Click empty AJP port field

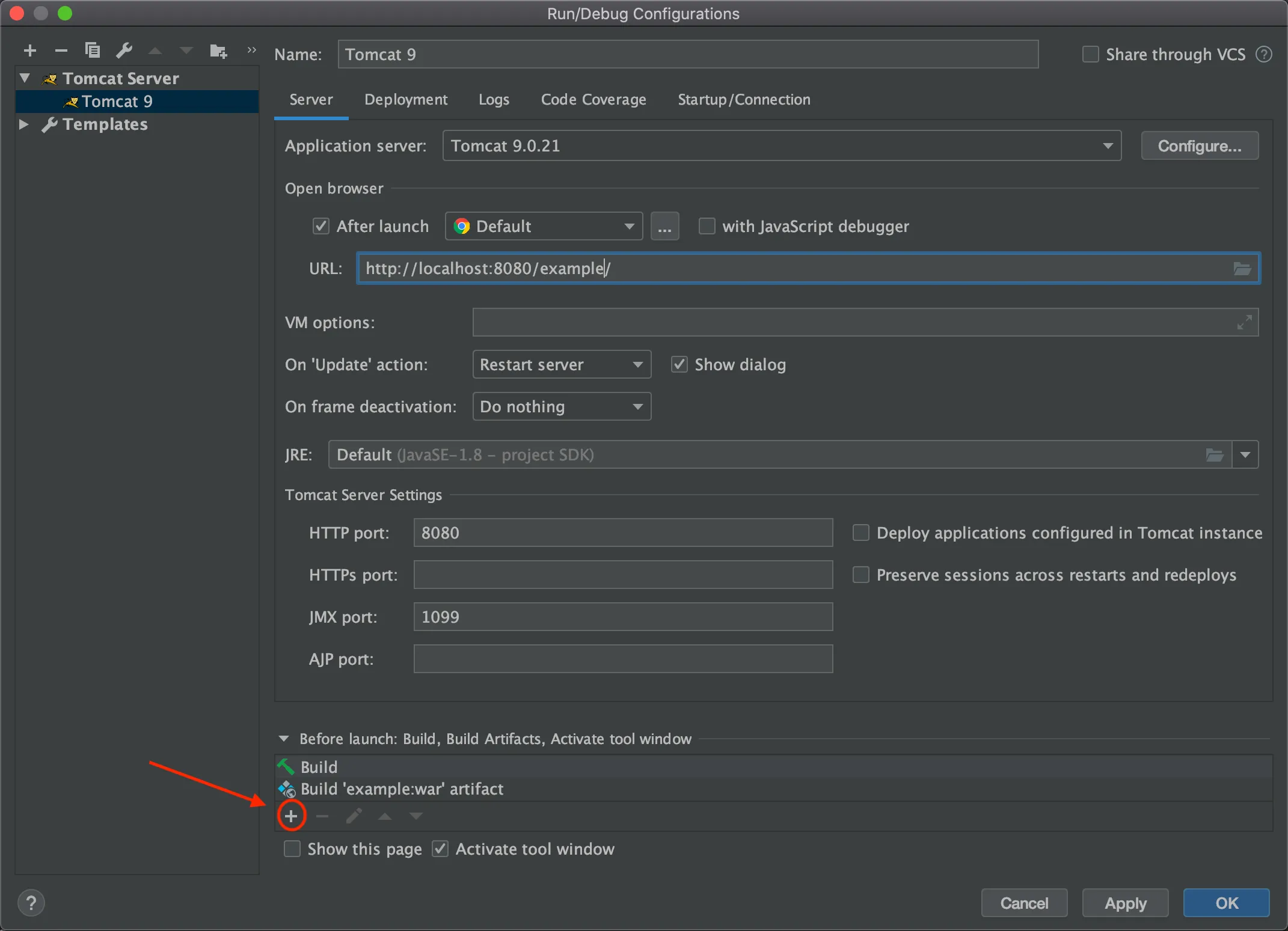[x=623, y=659]
